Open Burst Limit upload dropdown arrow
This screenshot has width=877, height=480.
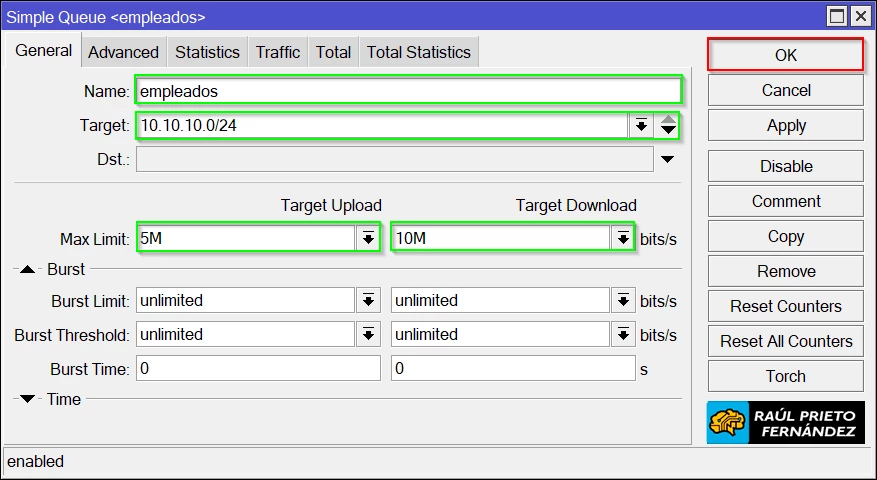(x=368, y=301)
